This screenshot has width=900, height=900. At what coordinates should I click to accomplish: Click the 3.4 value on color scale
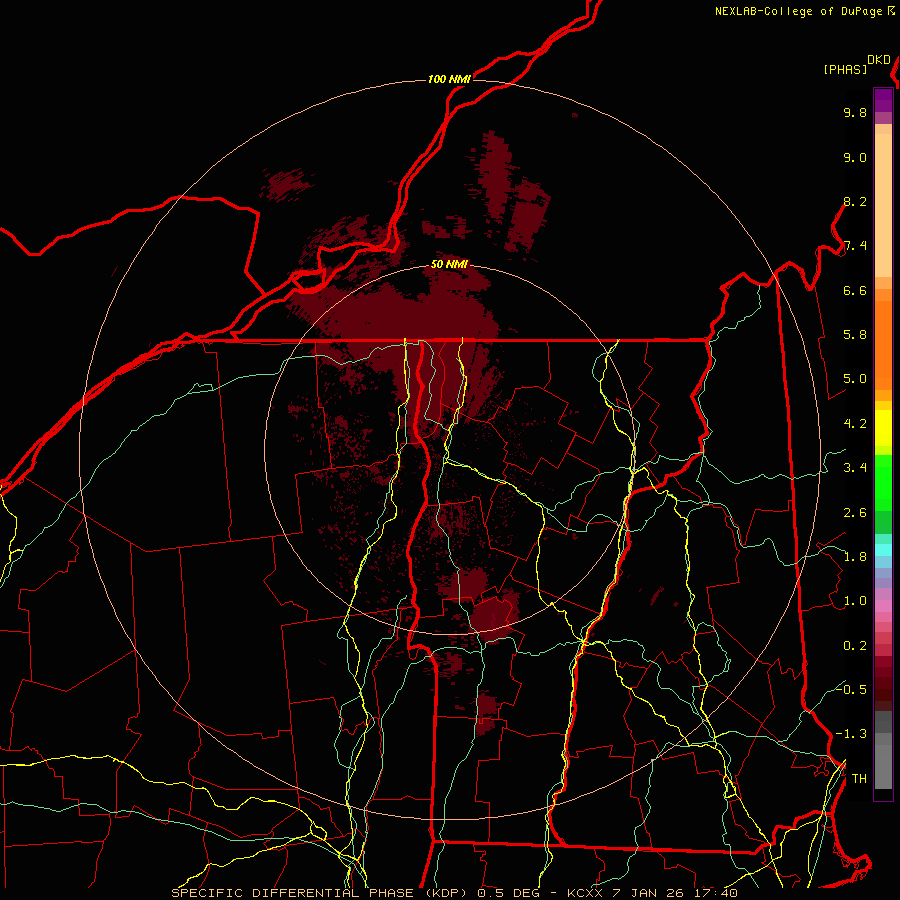click(x=855, y=468)
